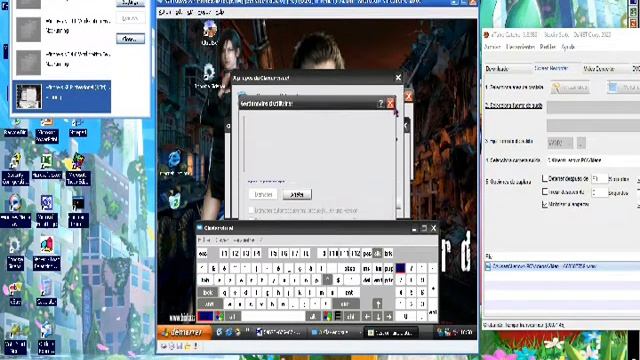The height and width of the screenshot is (360, 640).
Task: Select the second virtual machine entry in the list
Action: pos(62,29)
